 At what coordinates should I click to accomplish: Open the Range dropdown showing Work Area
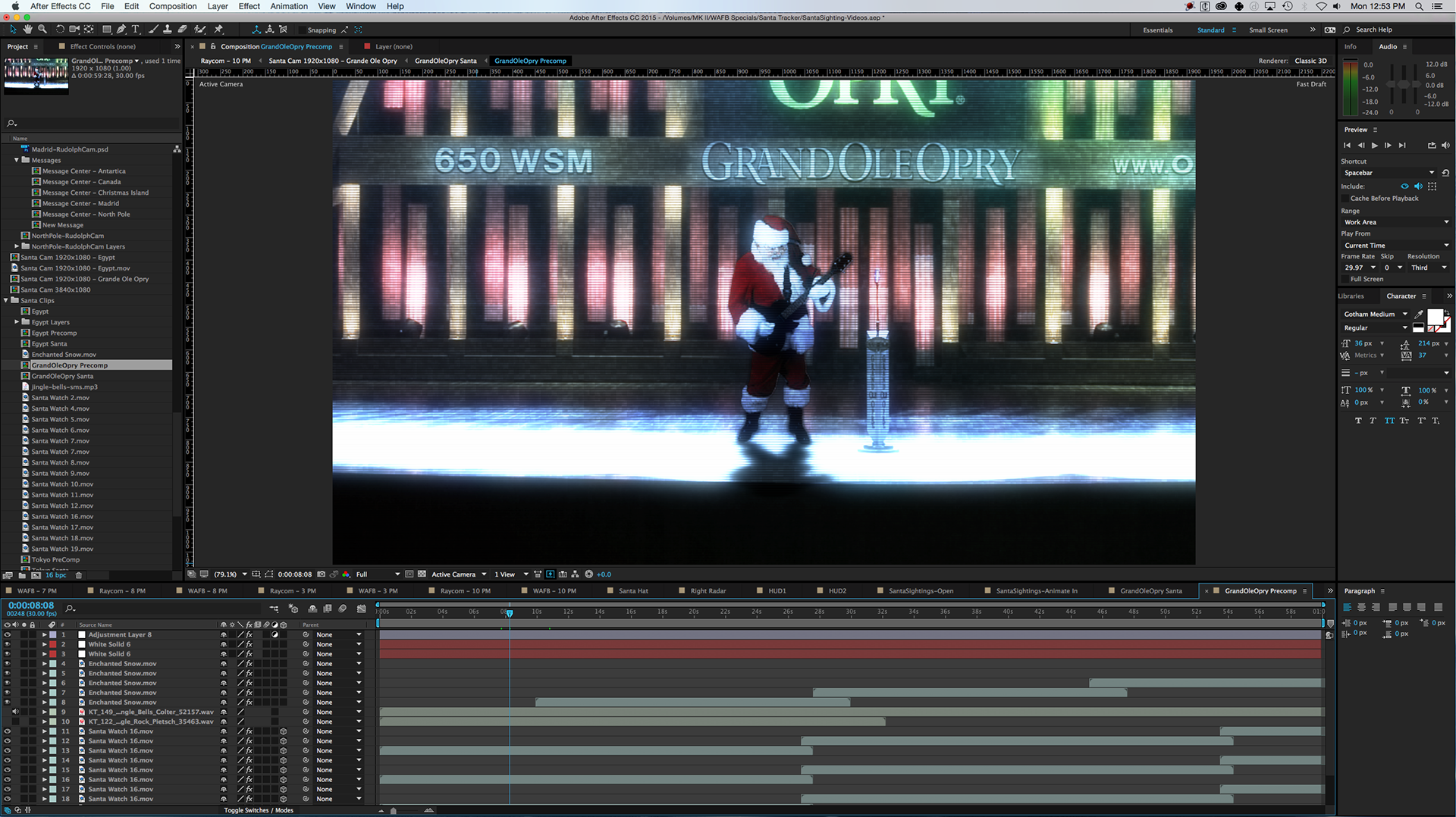click(x=1395, y=222)
